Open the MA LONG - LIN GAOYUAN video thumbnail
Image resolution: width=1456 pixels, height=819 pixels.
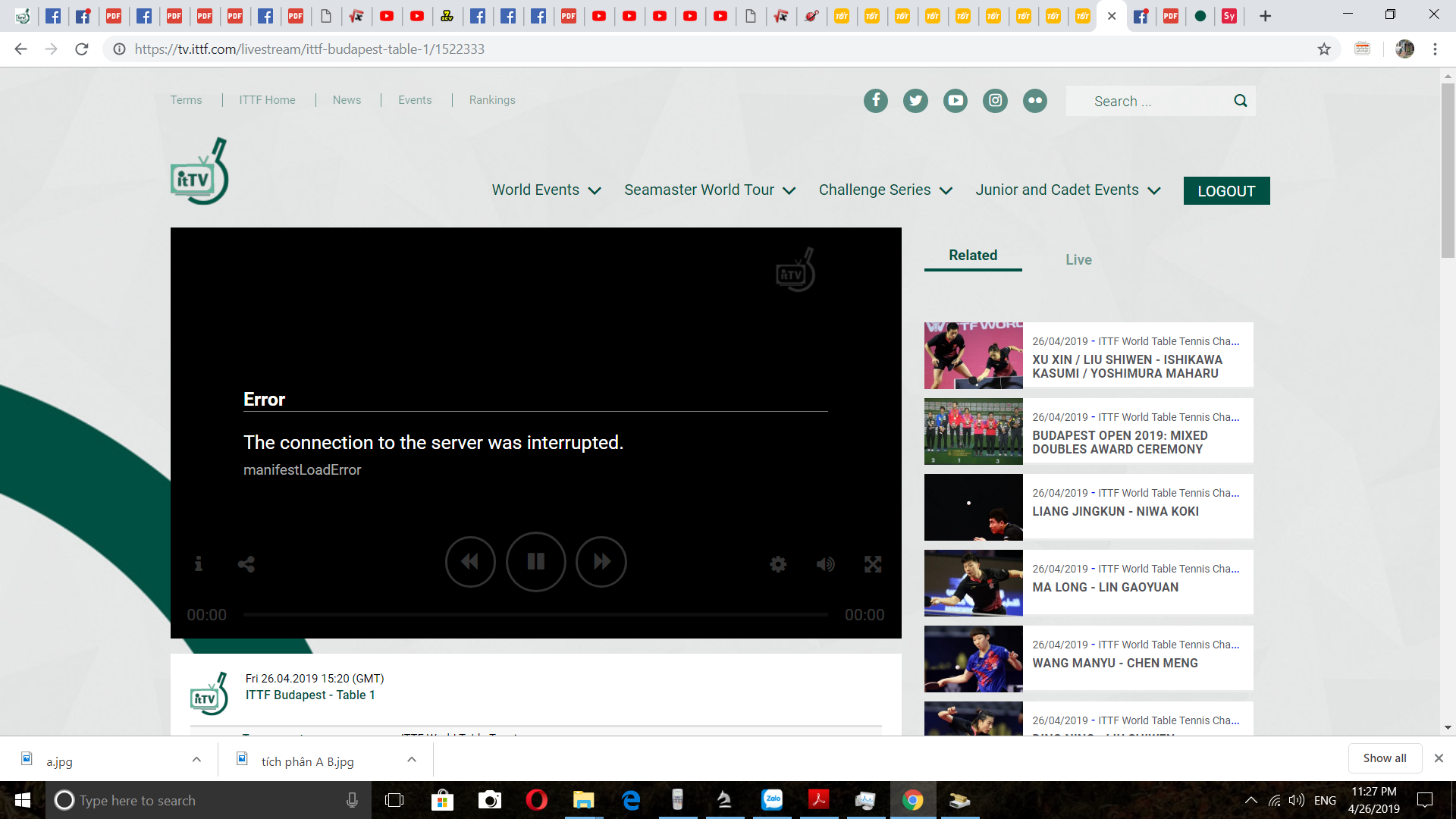point(973,582)
